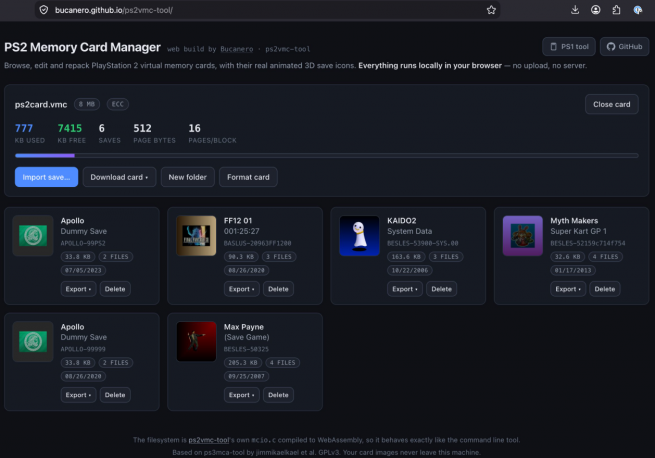Viewport: 655px width, 458px height.
Task: Open the GitHub link button
Action: click(625, 46)
